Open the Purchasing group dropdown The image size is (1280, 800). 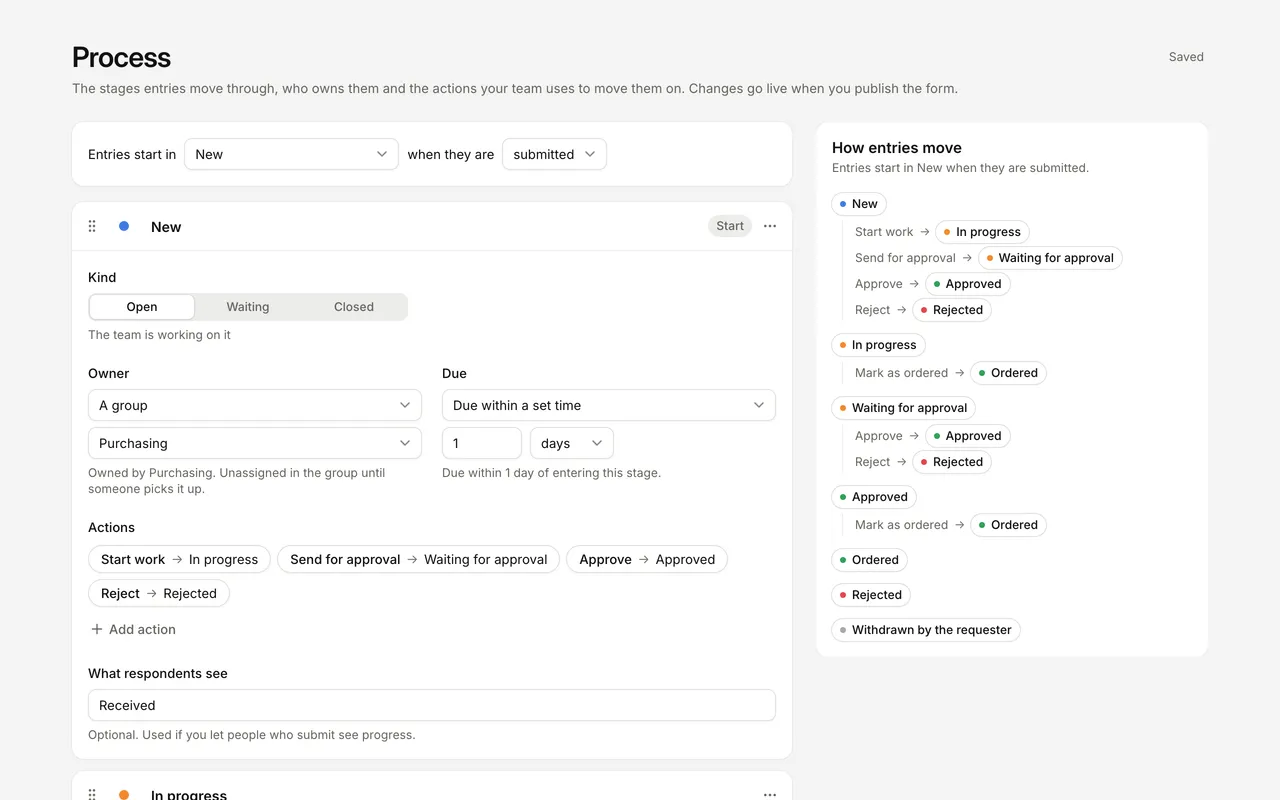[255, 443]
